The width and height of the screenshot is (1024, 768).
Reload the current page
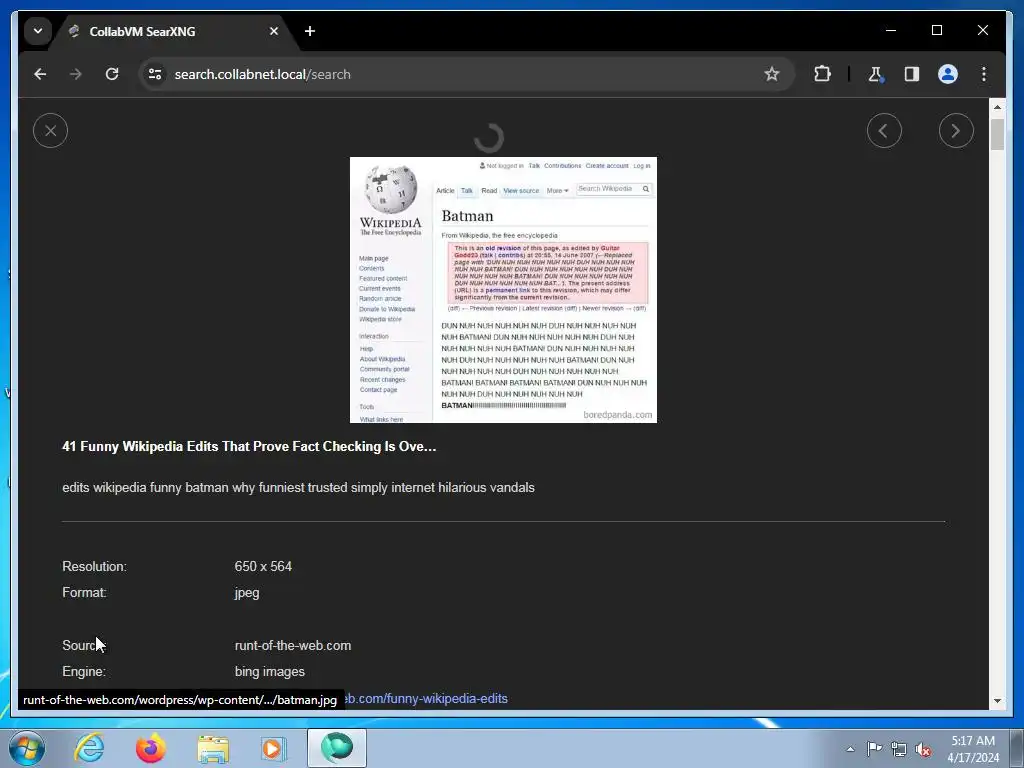[112, 74]
